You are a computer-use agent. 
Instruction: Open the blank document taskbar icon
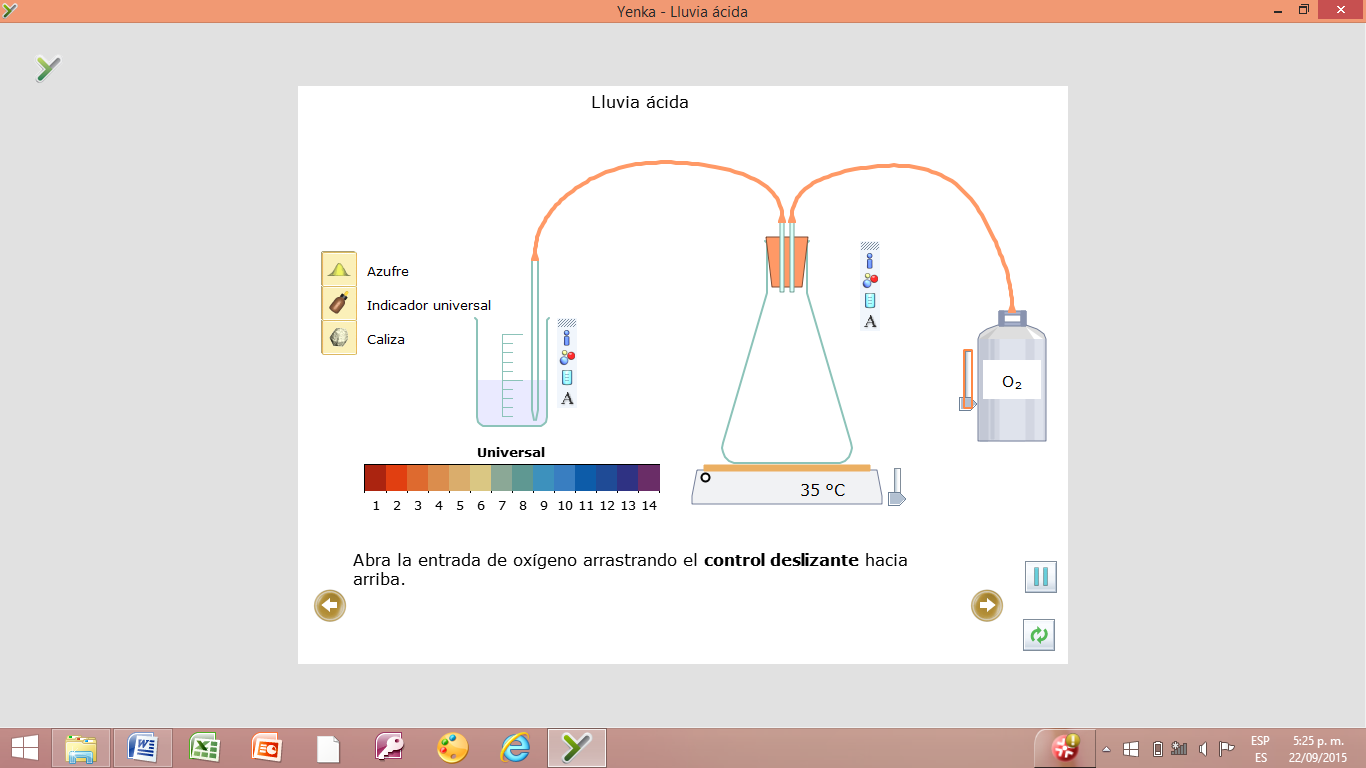click(328, 747)
